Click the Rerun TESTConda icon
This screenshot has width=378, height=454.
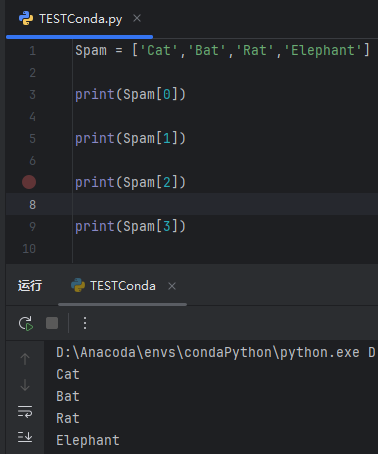coord(26,323)
